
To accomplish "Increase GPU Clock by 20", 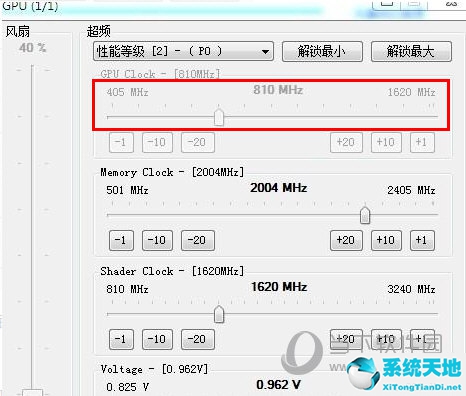I will [346, 142].
